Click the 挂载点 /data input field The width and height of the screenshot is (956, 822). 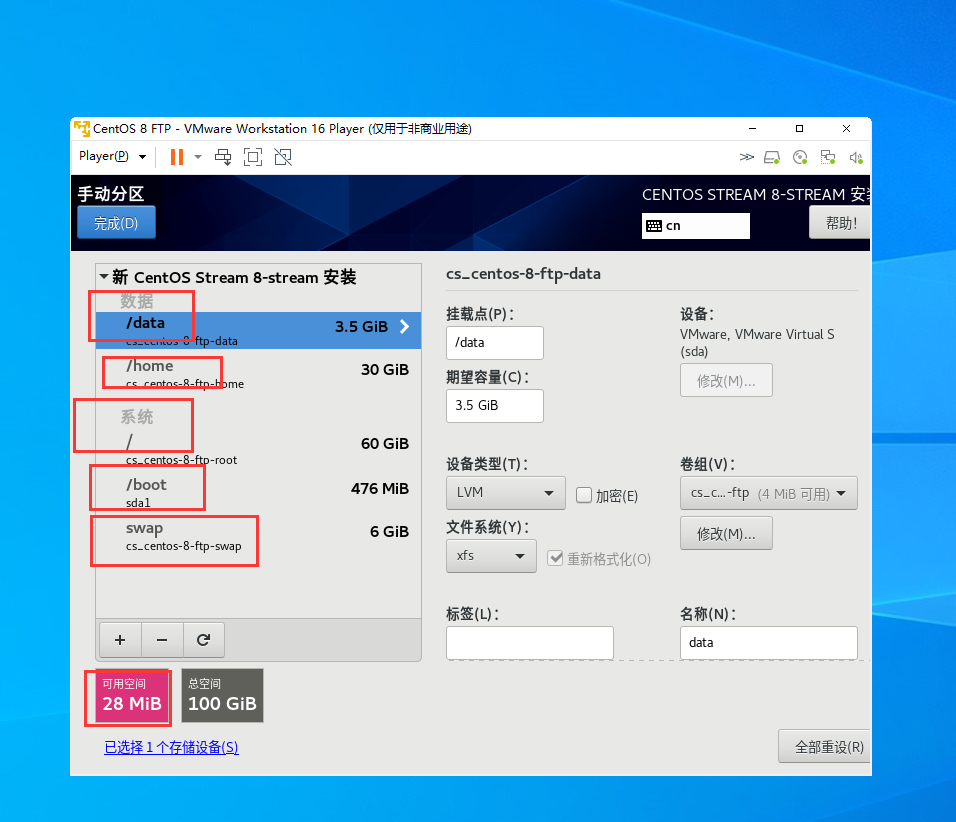click(494, 343)
